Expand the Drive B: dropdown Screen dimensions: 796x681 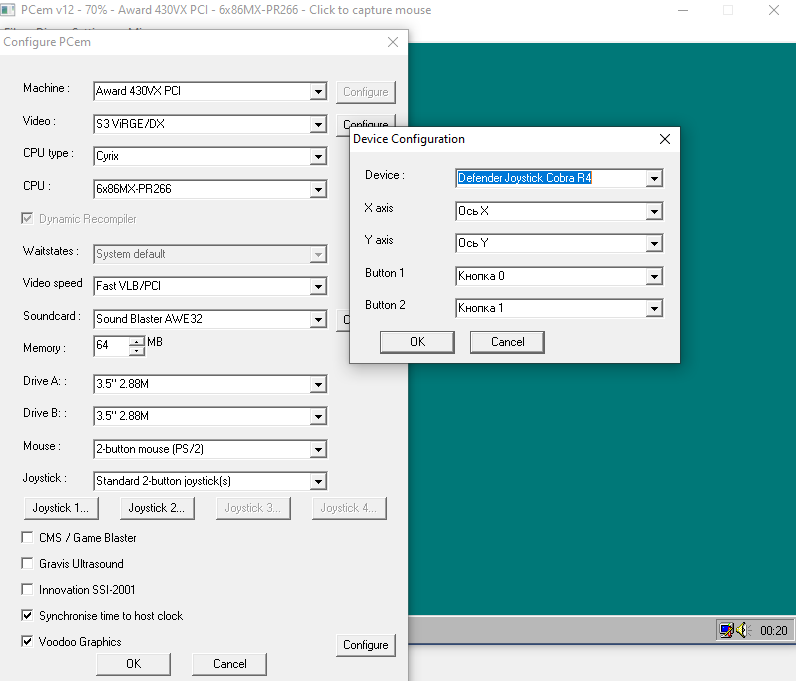pyautogui.click(x=318, y=416)
